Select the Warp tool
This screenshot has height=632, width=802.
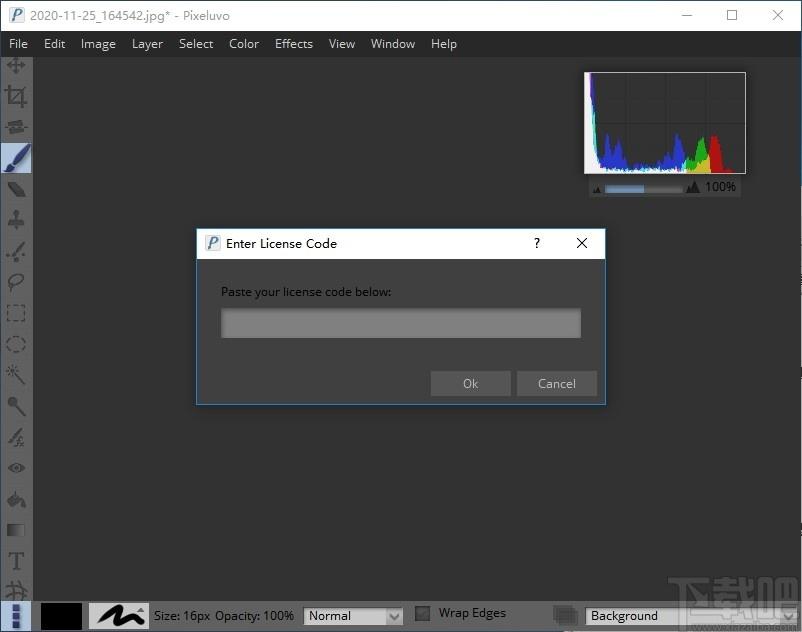click(16, 591)
